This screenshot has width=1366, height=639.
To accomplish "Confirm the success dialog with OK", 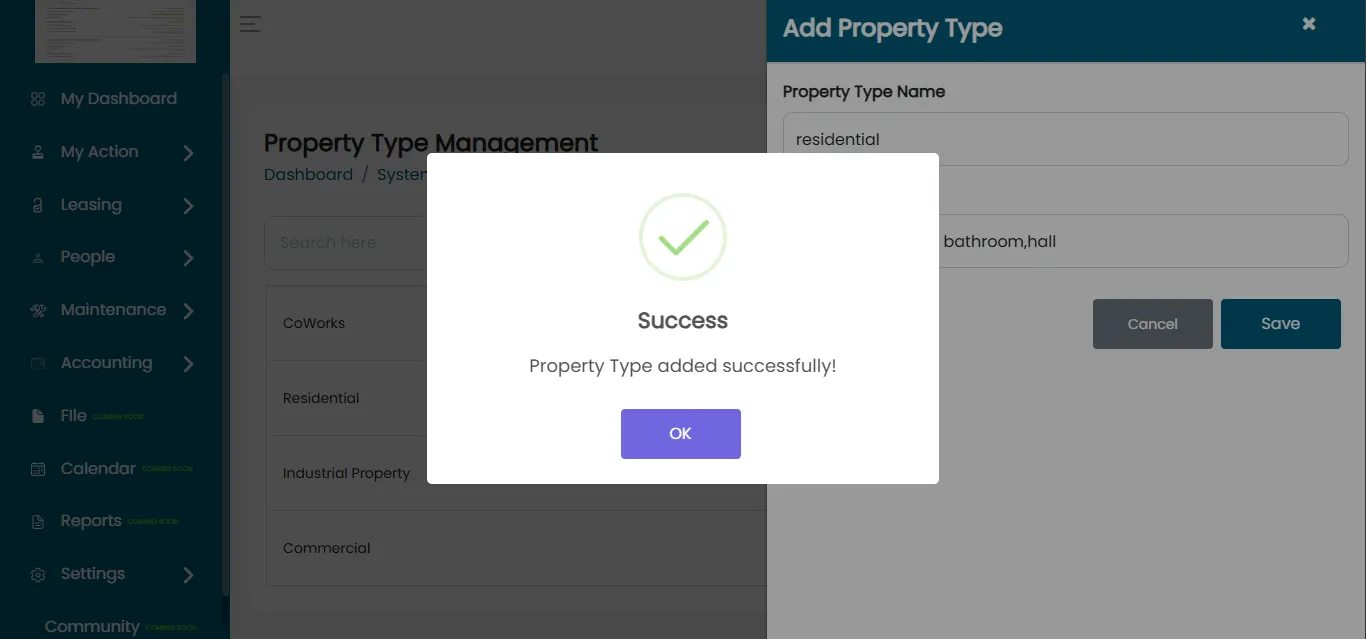I will pos(681,434).
